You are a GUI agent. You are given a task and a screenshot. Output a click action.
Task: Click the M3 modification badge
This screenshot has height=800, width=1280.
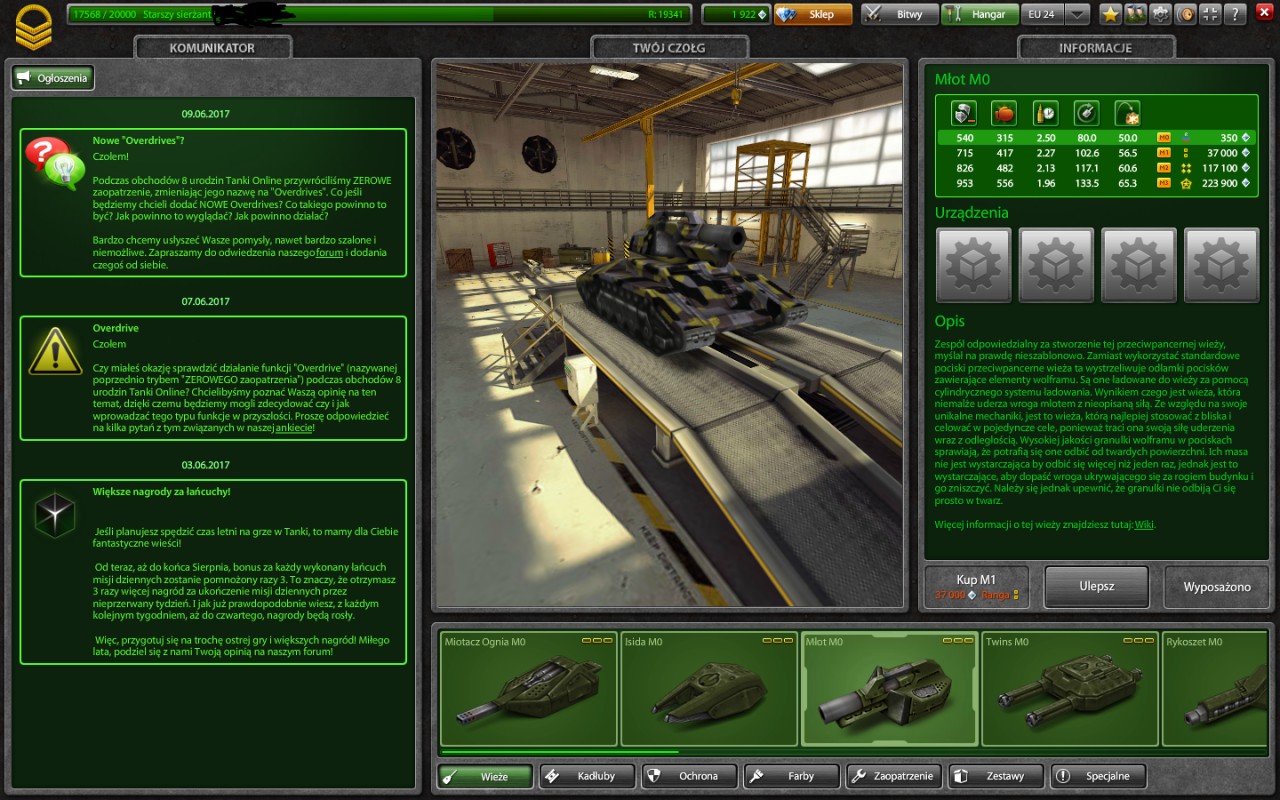pos(1164,183)
